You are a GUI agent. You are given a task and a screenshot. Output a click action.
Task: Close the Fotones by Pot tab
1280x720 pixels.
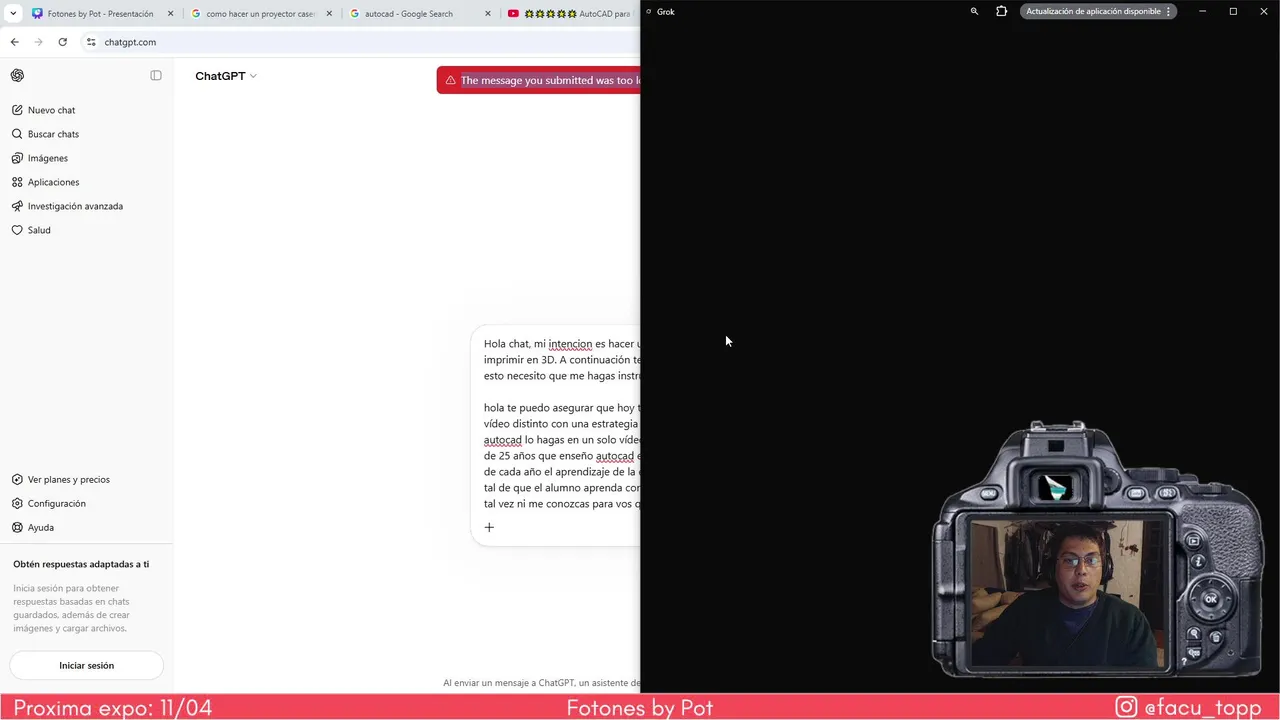(x=170, y=14)
